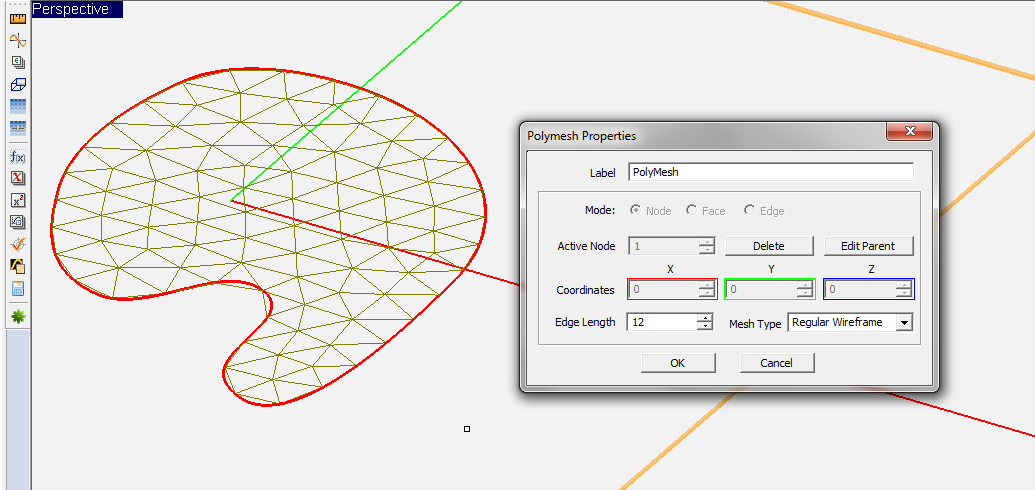Image resolution: width=1035 pixels, height=490 pixels.
Task: Select the Face mode radio button
Action: point(691,211)
